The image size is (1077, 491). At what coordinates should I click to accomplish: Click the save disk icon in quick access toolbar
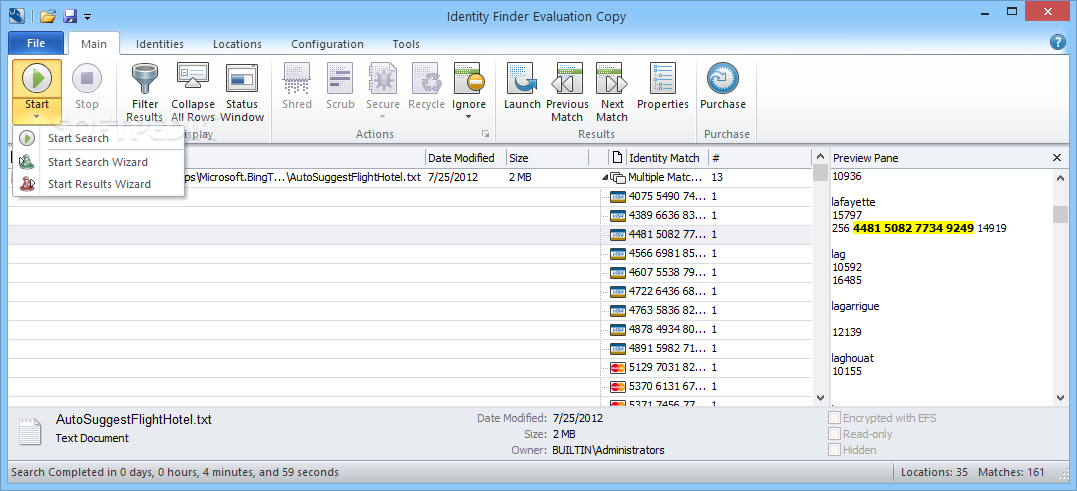(69, 15)
